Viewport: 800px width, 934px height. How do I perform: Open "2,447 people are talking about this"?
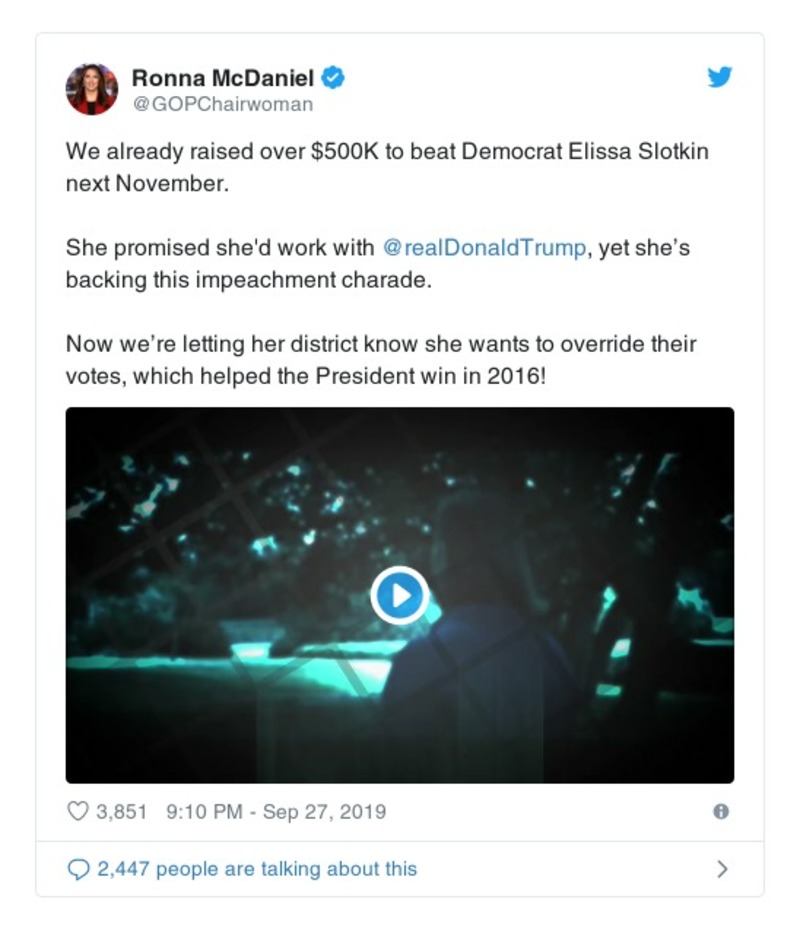[x=256, y=869]
